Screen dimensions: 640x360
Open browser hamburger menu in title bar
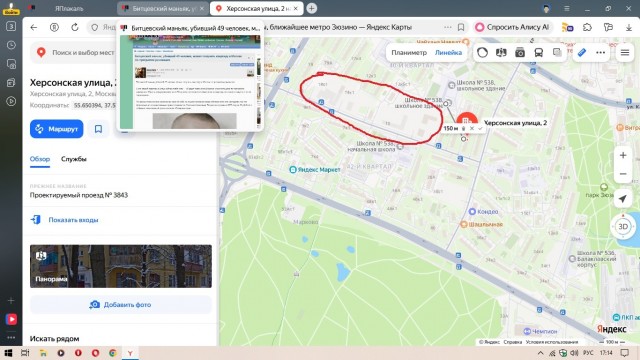567,8
